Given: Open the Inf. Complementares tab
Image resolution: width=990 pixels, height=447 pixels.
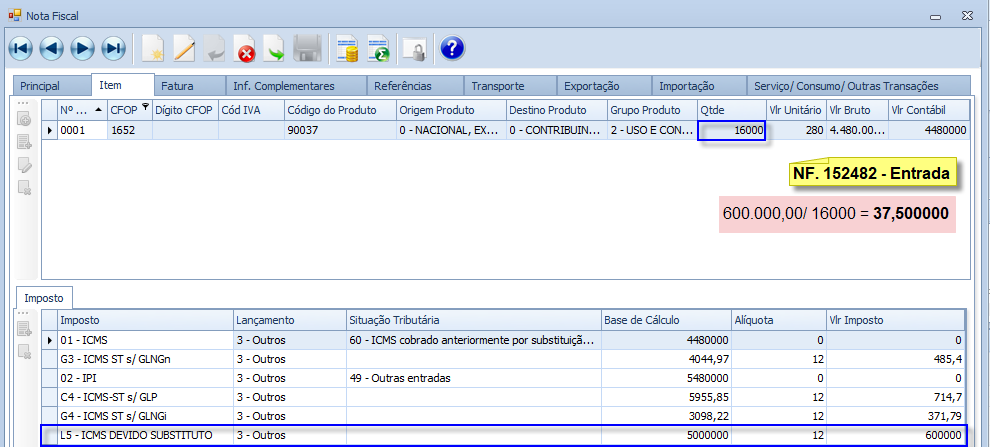Looking at the screenshot, I should (297, 86).
